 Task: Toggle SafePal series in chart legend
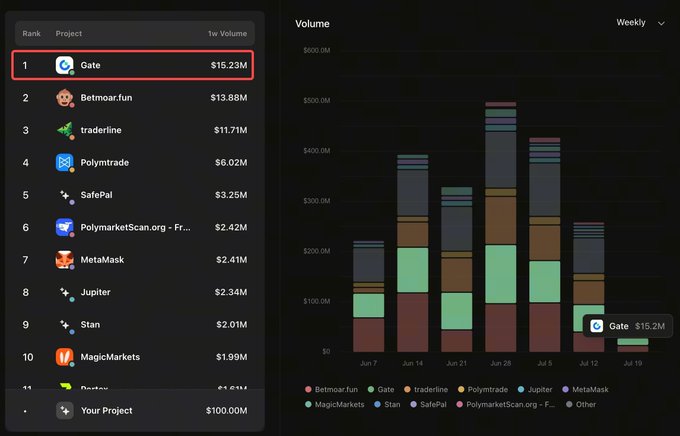pyautogui.click(x=428, y=404)
